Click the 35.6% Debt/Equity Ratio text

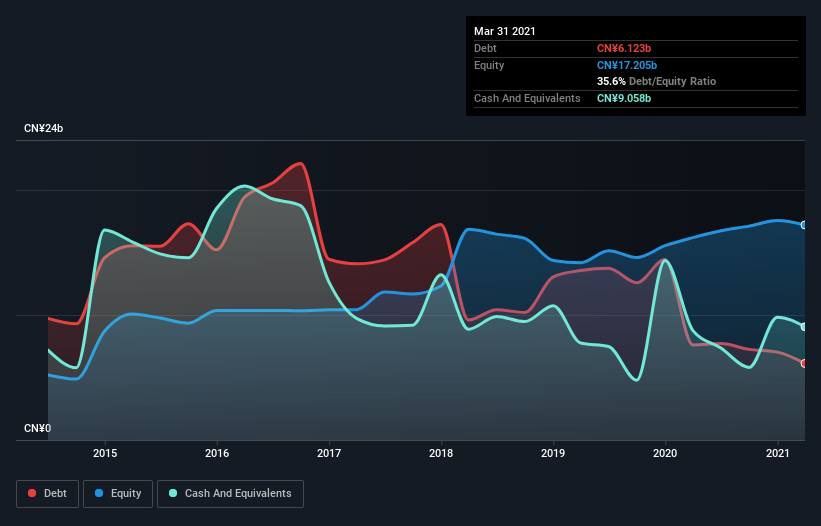click(657, 81)
